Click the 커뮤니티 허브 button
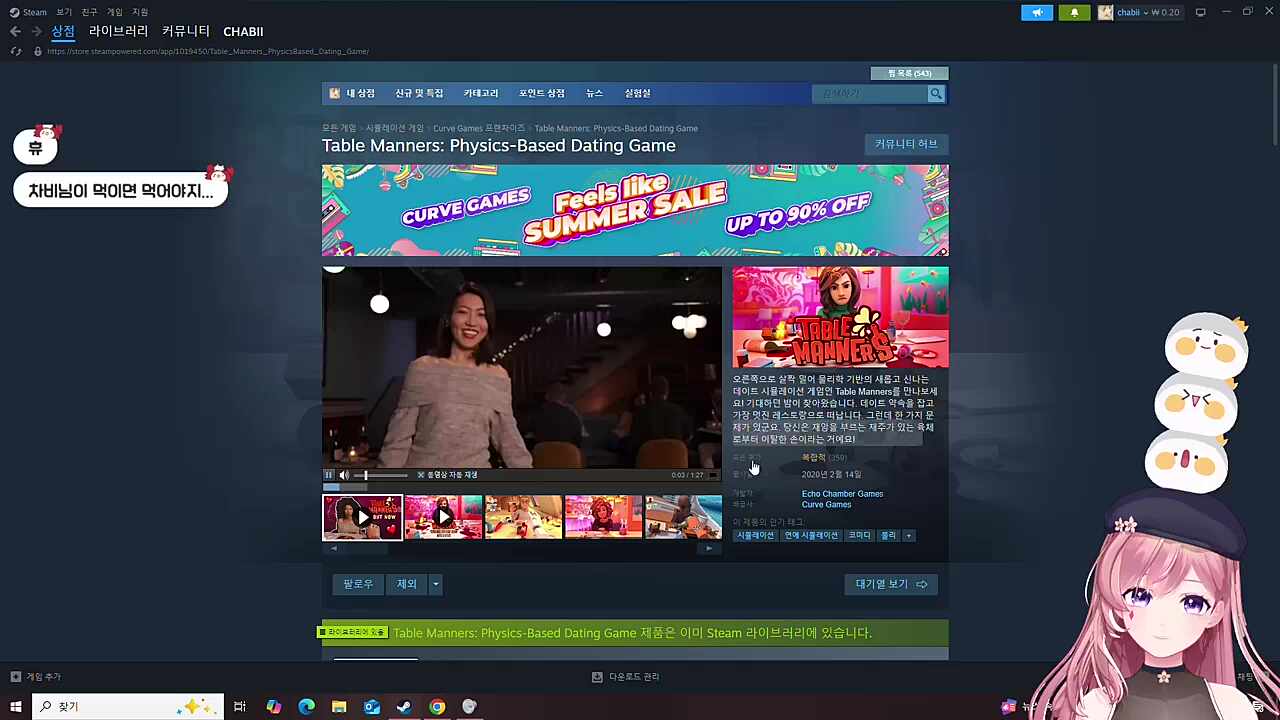1280x720 pixels. tap(906, 144)
